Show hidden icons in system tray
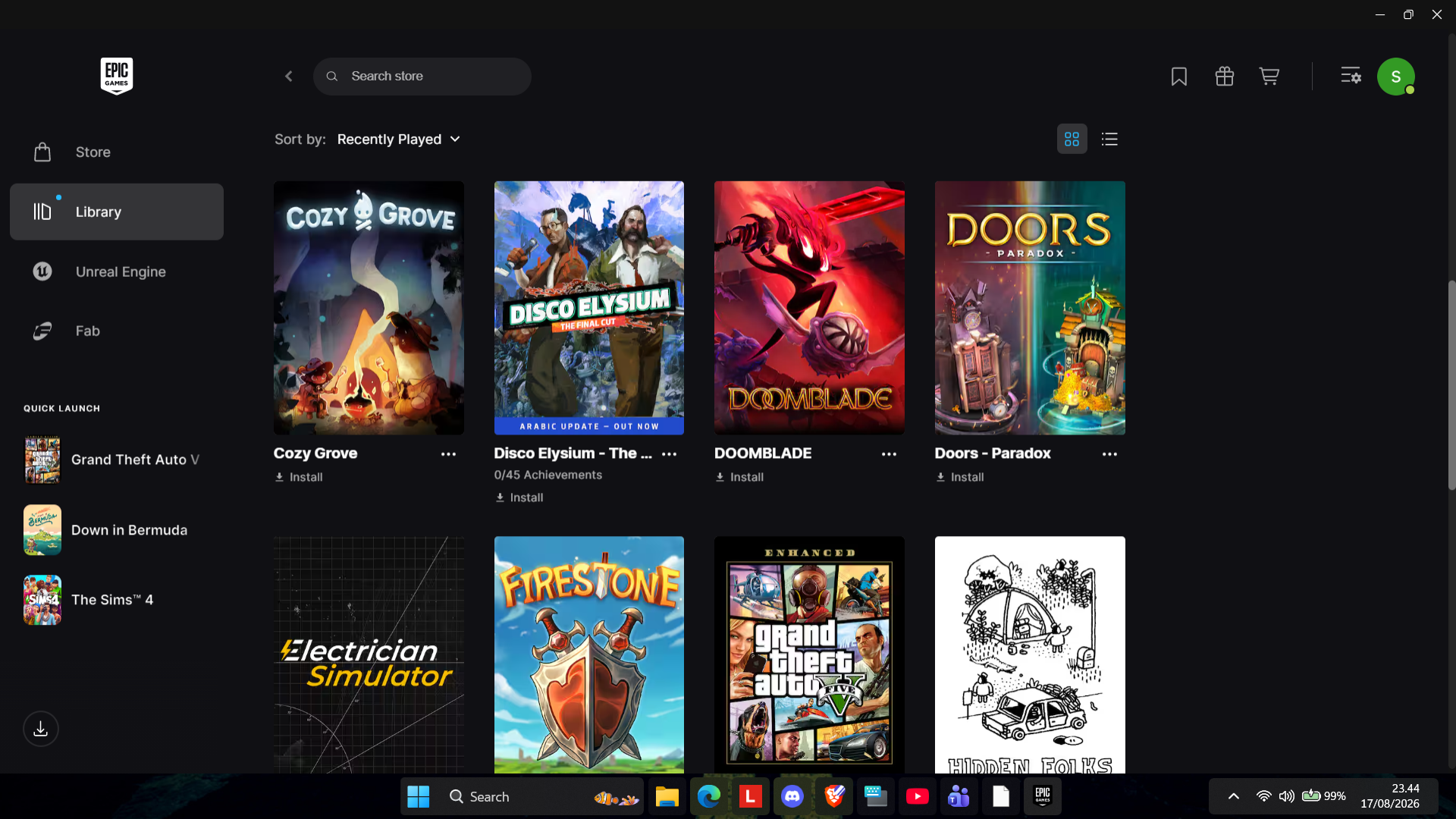 pyautogui.click(x=1234, y=796)
